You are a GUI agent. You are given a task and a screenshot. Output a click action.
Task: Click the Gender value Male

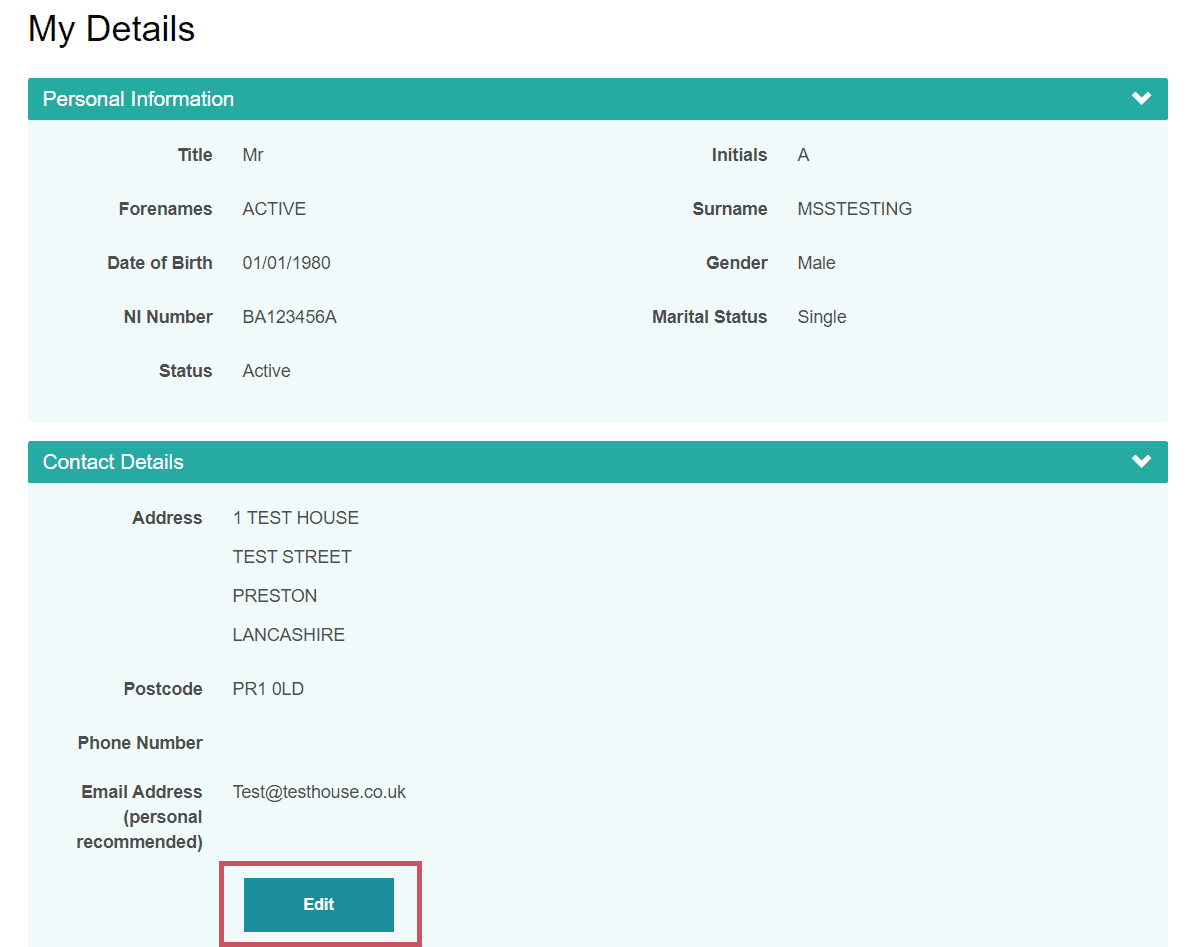click(x=816, y=262)
